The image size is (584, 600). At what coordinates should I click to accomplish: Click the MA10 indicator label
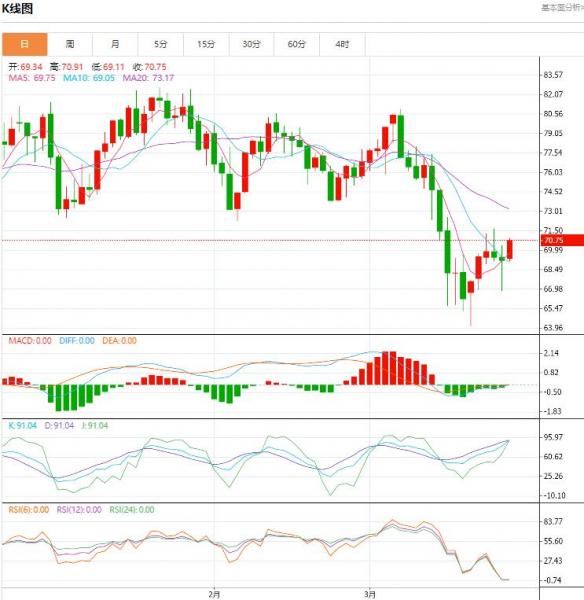89,78
